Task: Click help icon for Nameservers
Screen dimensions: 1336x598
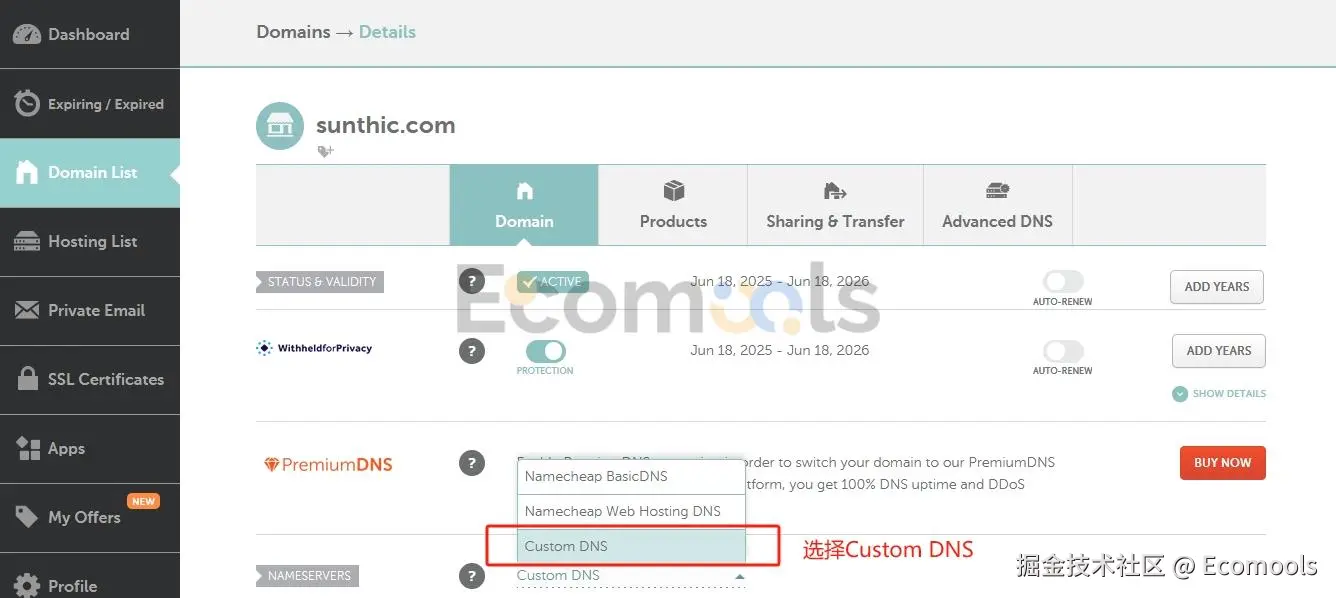Action: tap(471, 576)
